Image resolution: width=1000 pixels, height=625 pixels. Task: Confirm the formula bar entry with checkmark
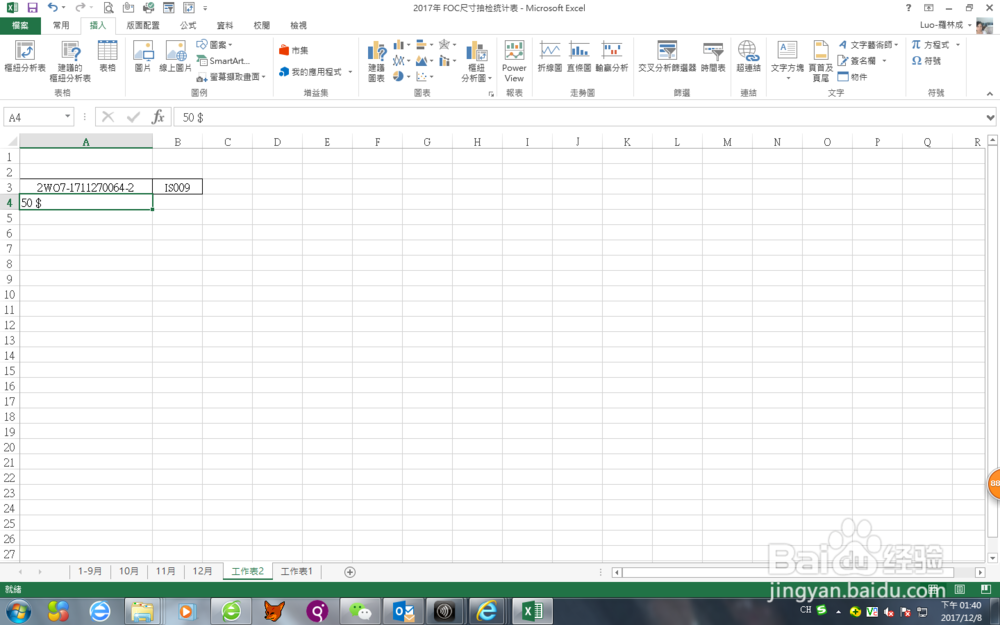point(133,117)
